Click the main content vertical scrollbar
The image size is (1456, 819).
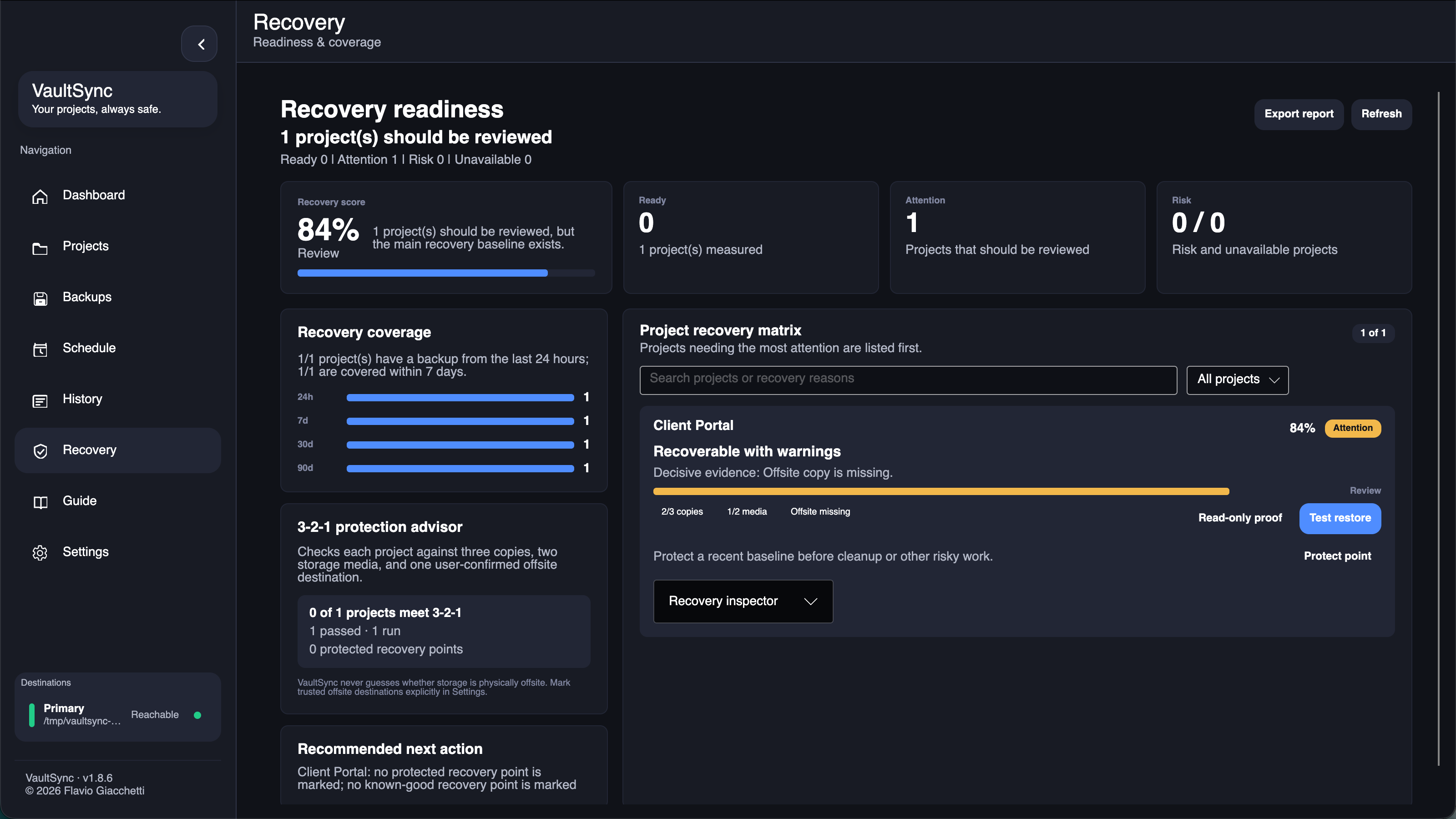(x=1439, y=429)
